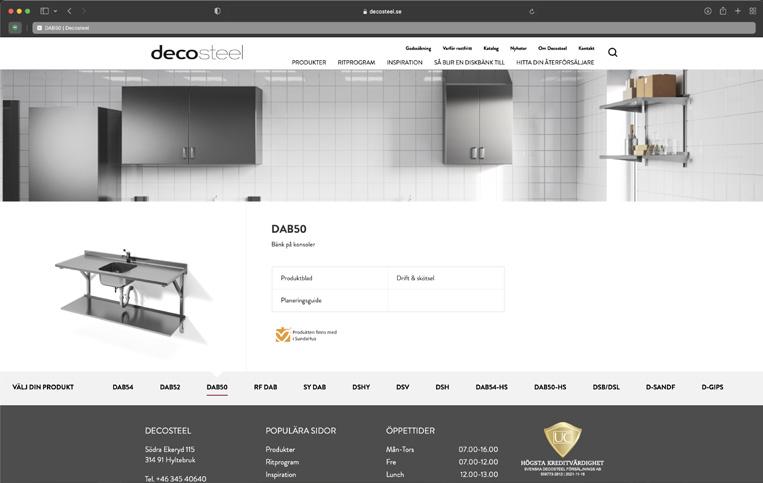763x483 pixels.
Task: Open the Om Decosteel top link
Action: coord(552,48)
